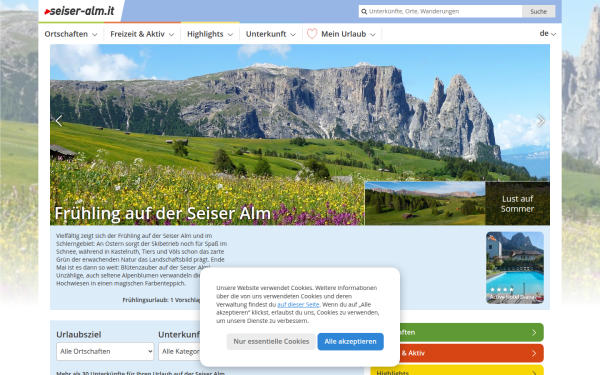Viewport: 600px width, 375px height.
Task: Expand the Alle Kategorien dropdown
Action: (179, 351)
